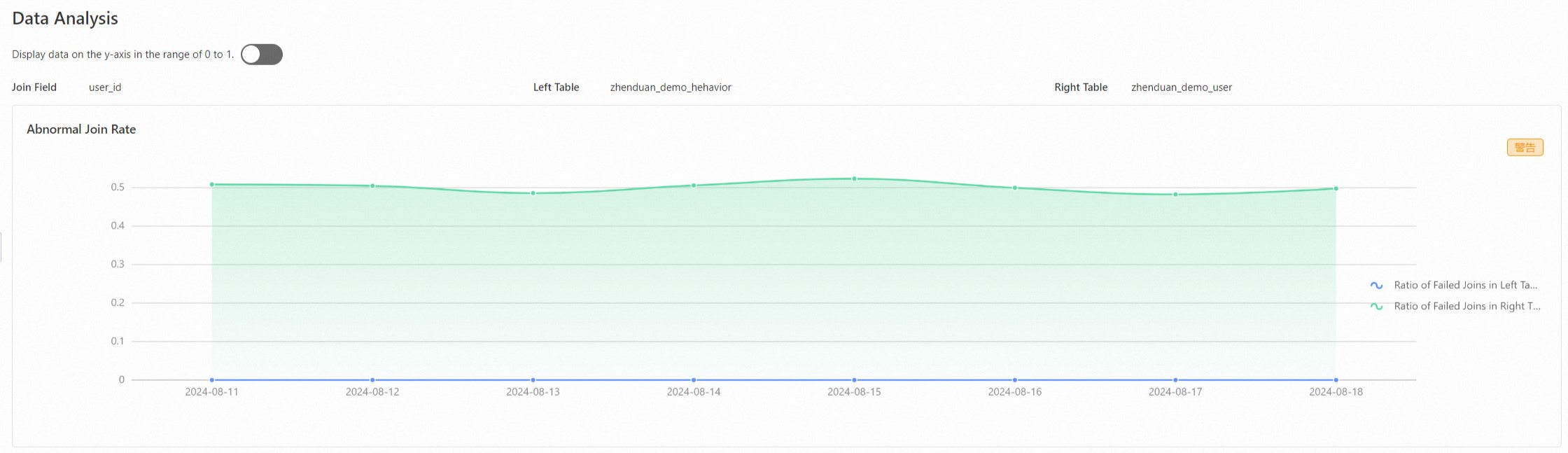Select green data point for 2024-08-14
Image resolution: width=1568 pixels, height=453 pixels.
coord(694,186)
